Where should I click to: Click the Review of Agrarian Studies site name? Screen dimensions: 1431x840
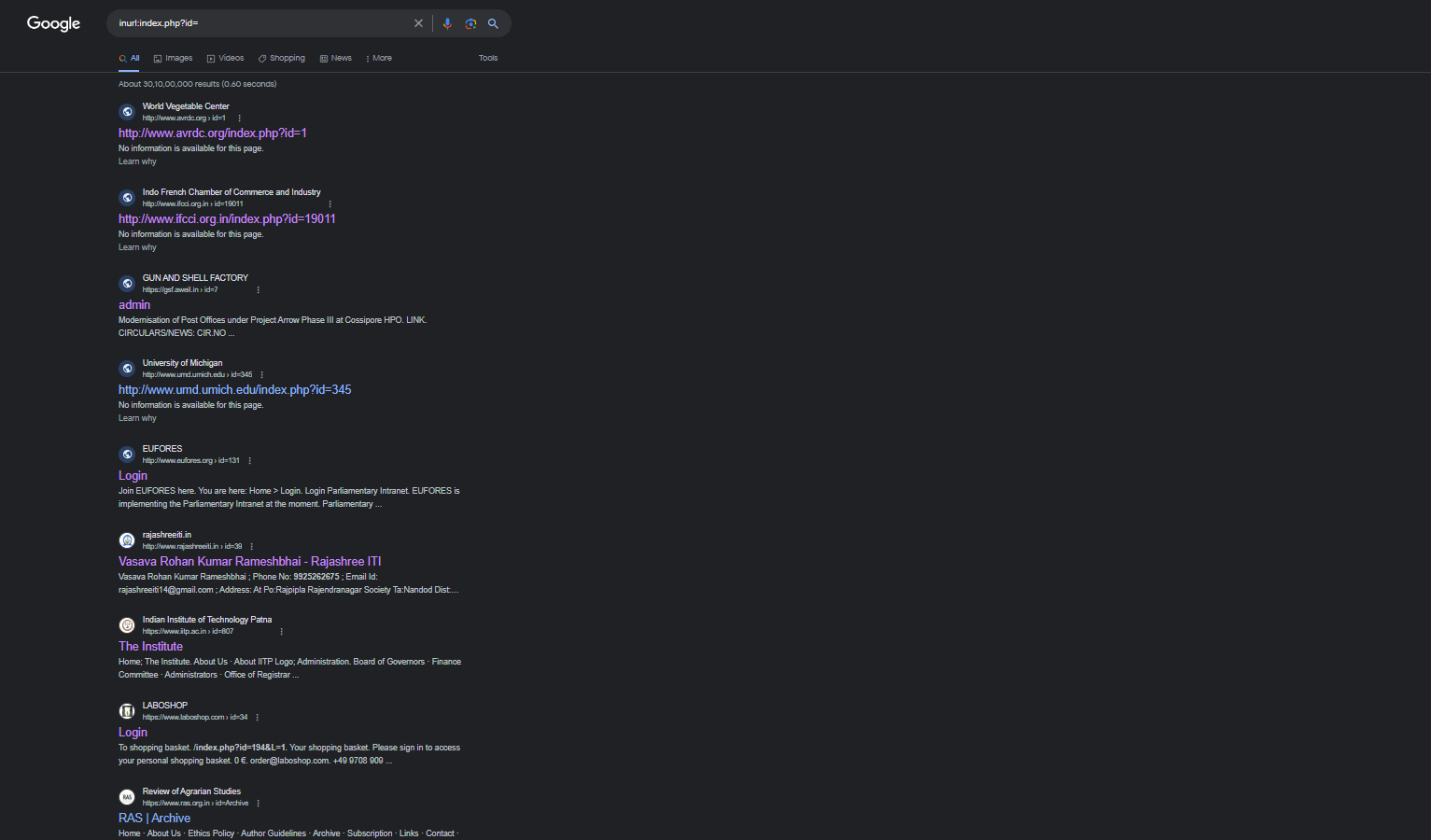click(x=191, y=791)
